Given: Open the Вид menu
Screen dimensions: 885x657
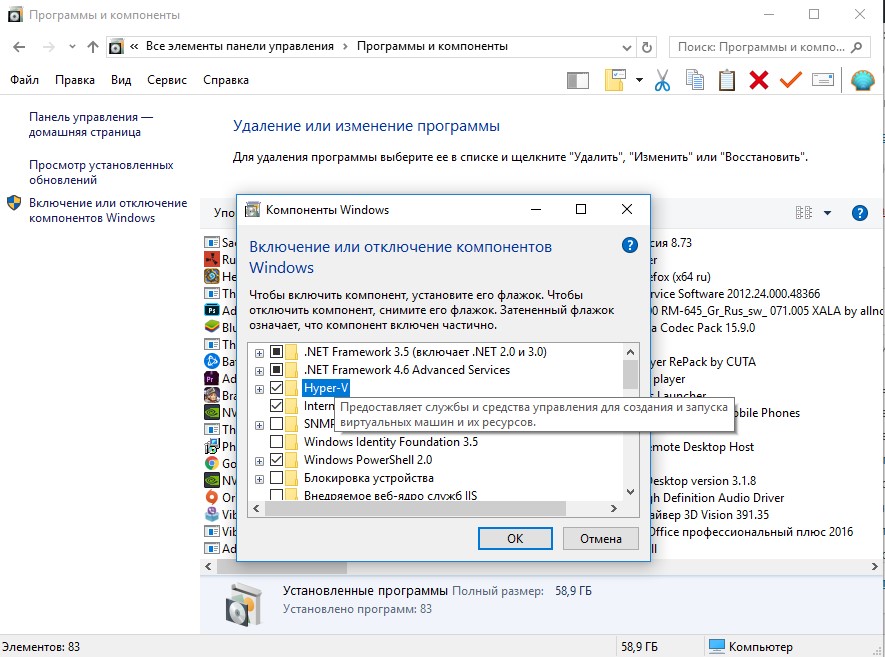Looking at the screenshot, I should [121, 80].
